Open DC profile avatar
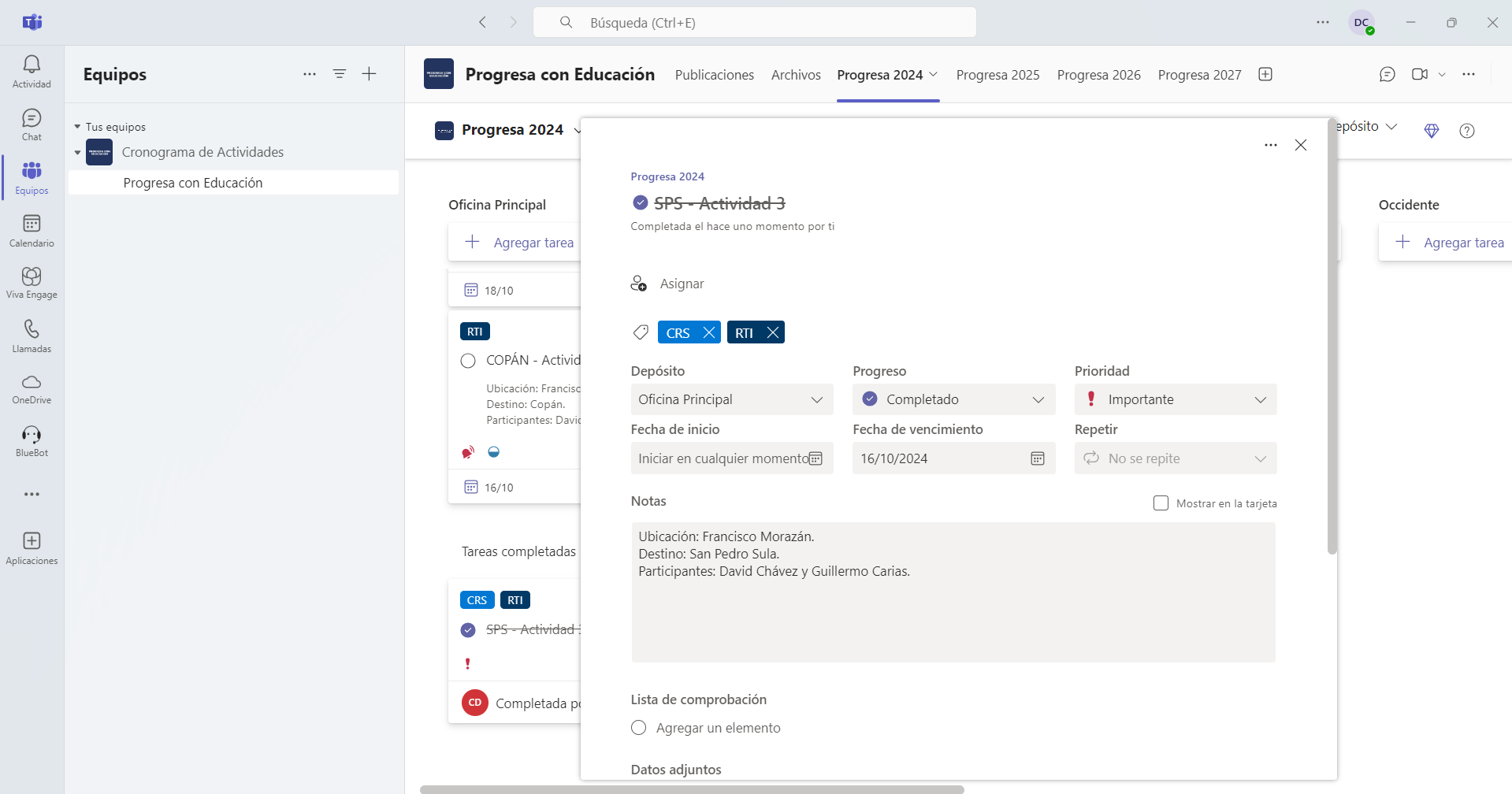The image size is (1512, 794). coord(1362,23)
